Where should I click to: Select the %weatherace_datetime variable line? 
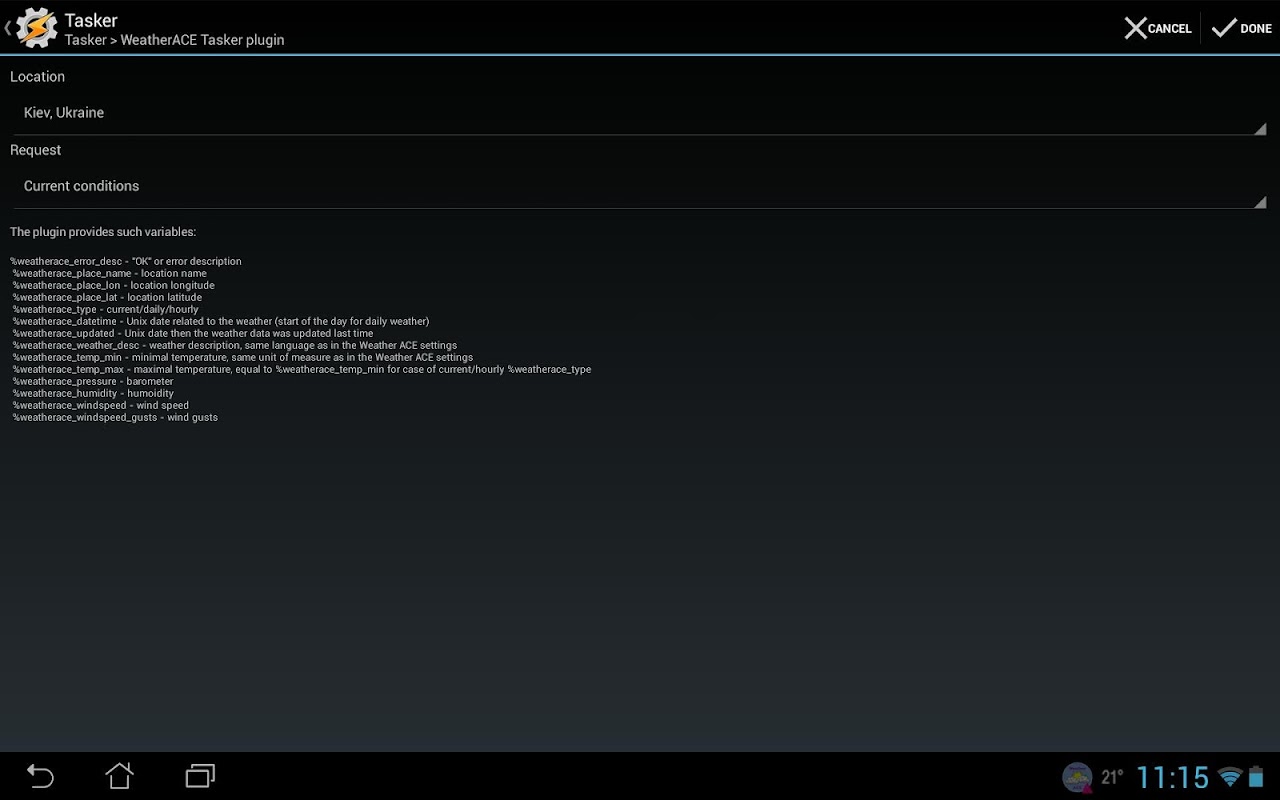221,321
